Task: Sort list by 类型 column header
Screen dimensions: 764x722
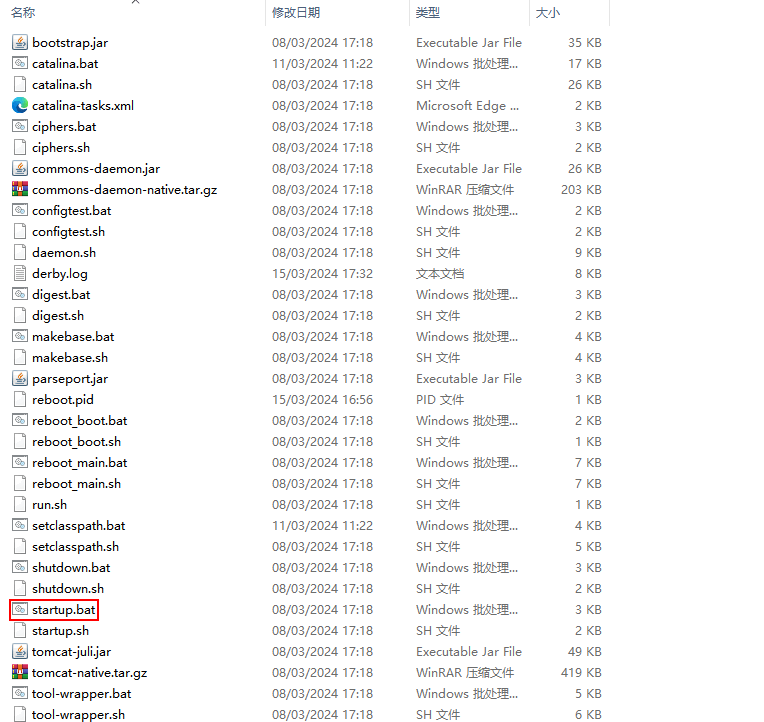Action: (428, 13)
